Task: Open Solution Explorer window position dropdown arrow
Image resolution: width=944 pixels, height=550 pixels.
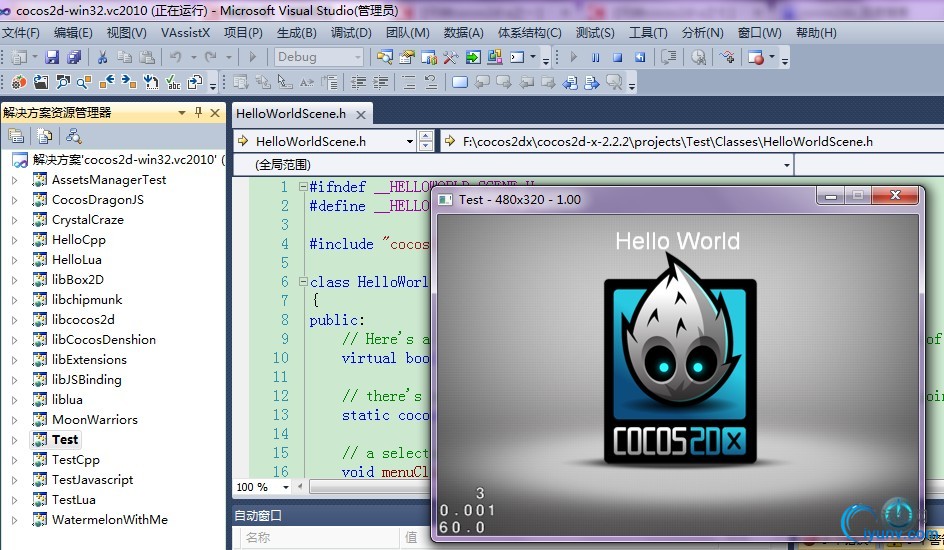Action: click(181, 113)
